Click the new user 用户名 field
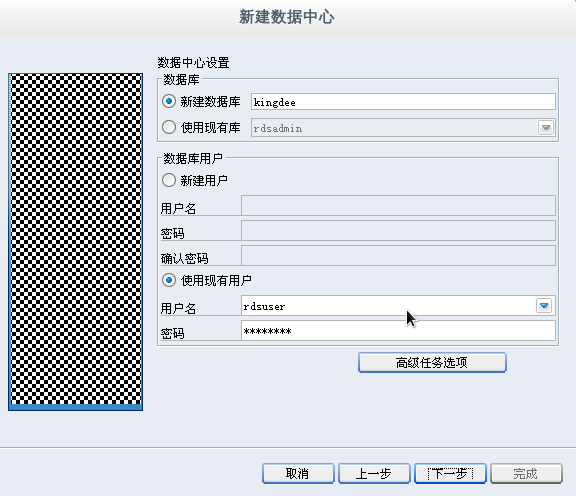576x496 pixels. (x=398, y=205)
